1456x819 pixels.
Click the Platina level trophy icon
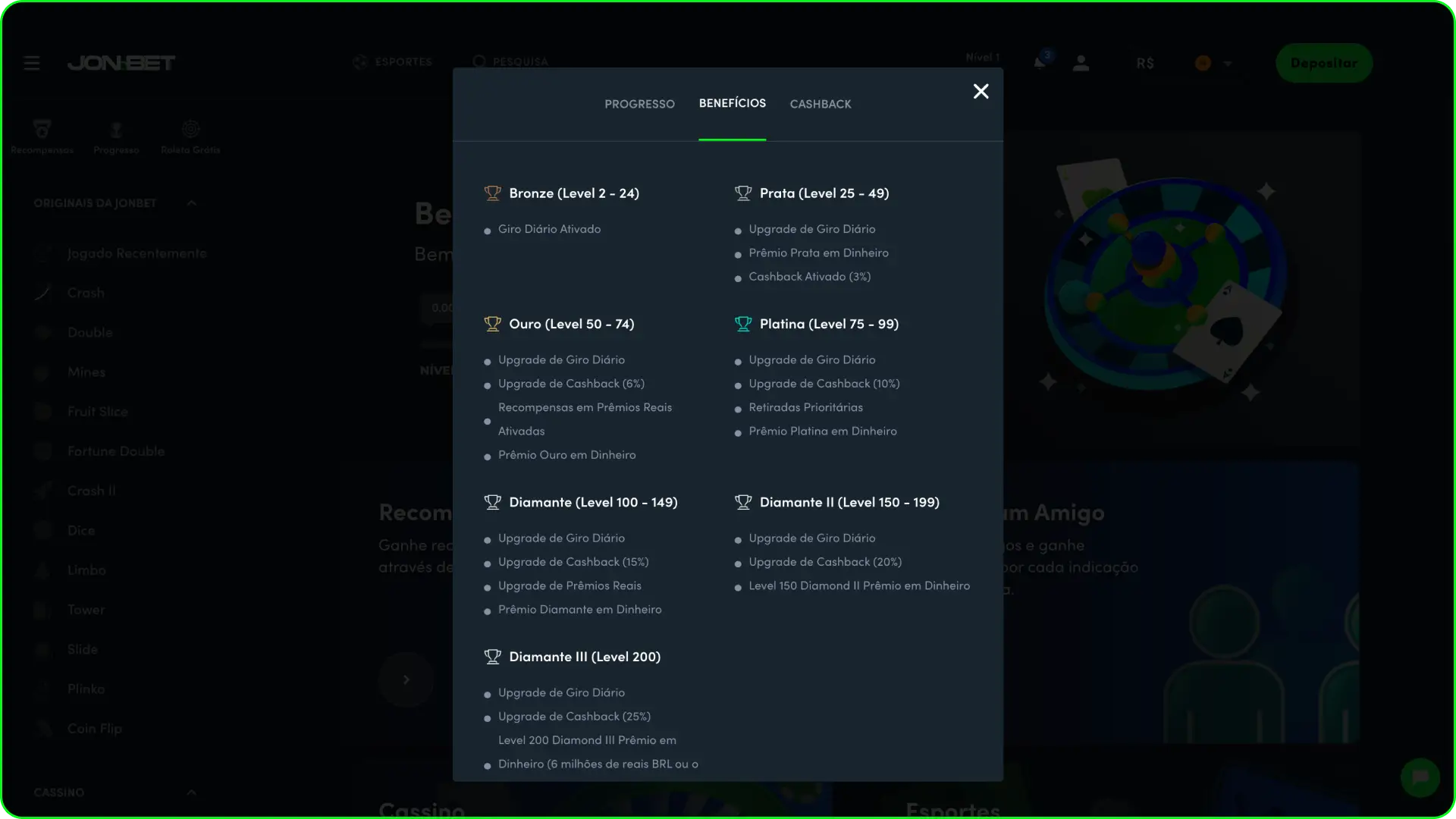tap(743, 324)
